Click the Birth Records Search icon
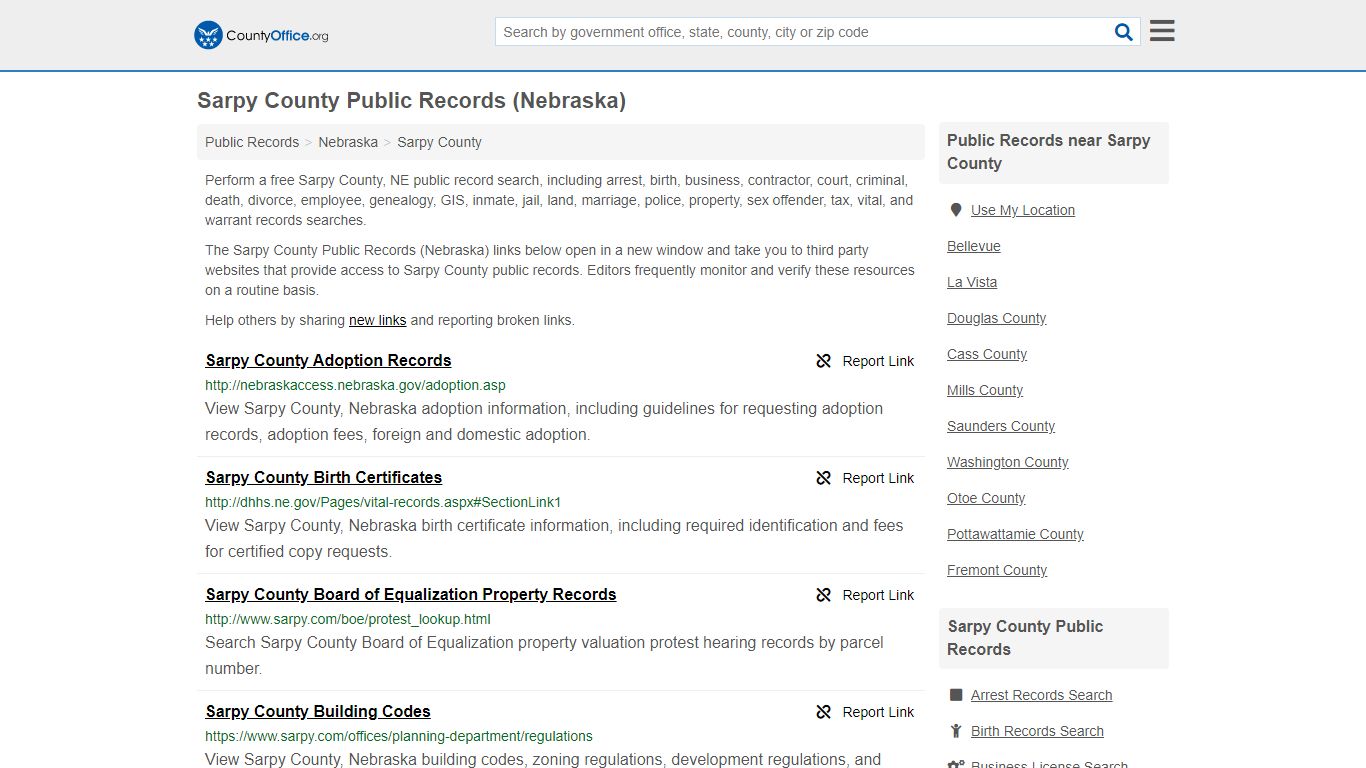Viewport: 1366px width, 768px height. tap(956, 731)
